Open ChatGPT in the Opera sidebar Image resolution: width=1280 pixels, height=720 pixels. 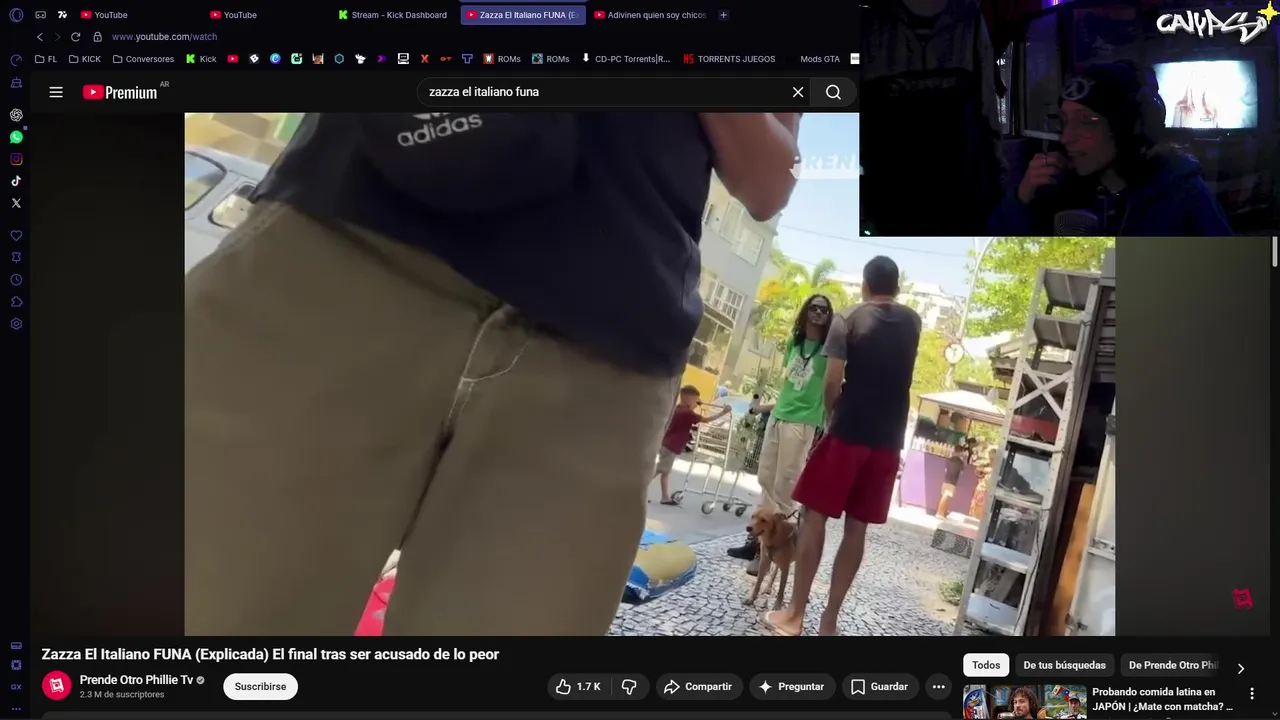pyautogui.click(x=16, y=115)
